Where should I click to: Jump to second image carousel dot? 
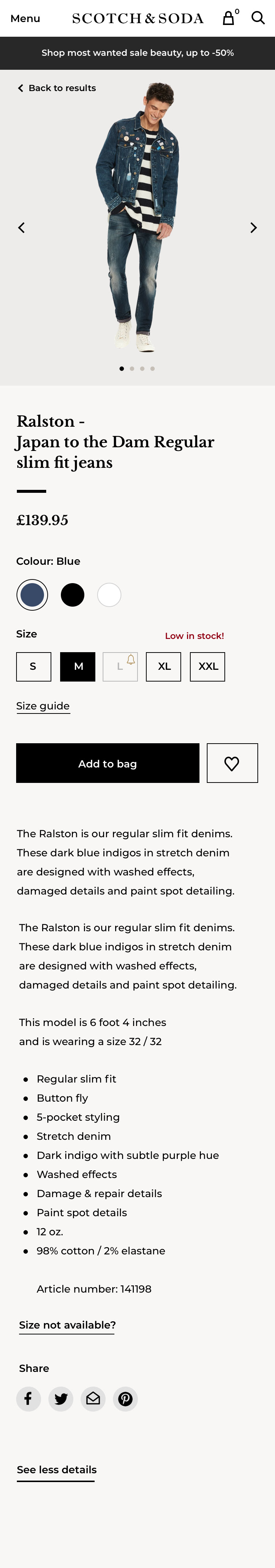click(132, 368)
